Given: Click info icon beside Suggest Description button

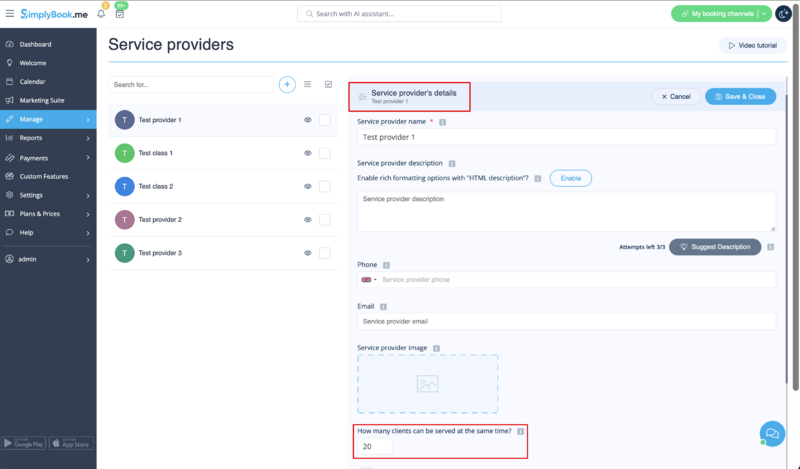Looking at the screenshot, I should (x=770, y=247).
